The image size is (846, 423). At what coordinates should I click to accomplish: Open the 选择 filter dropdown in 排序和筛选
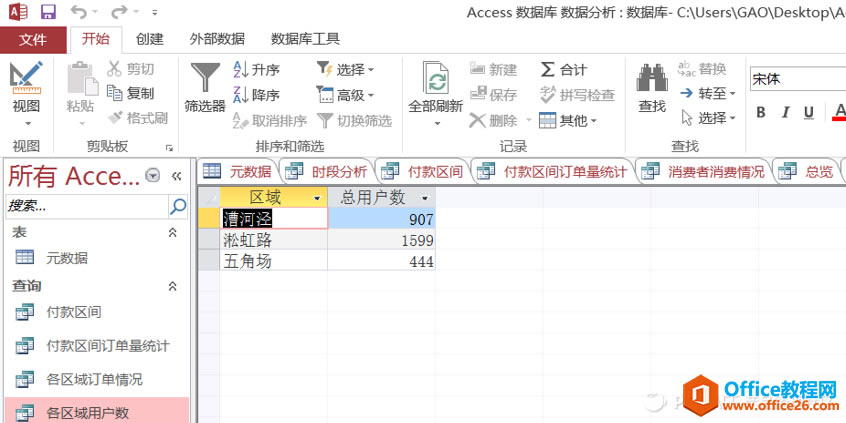pyautogui.click(x=345, y=69)
